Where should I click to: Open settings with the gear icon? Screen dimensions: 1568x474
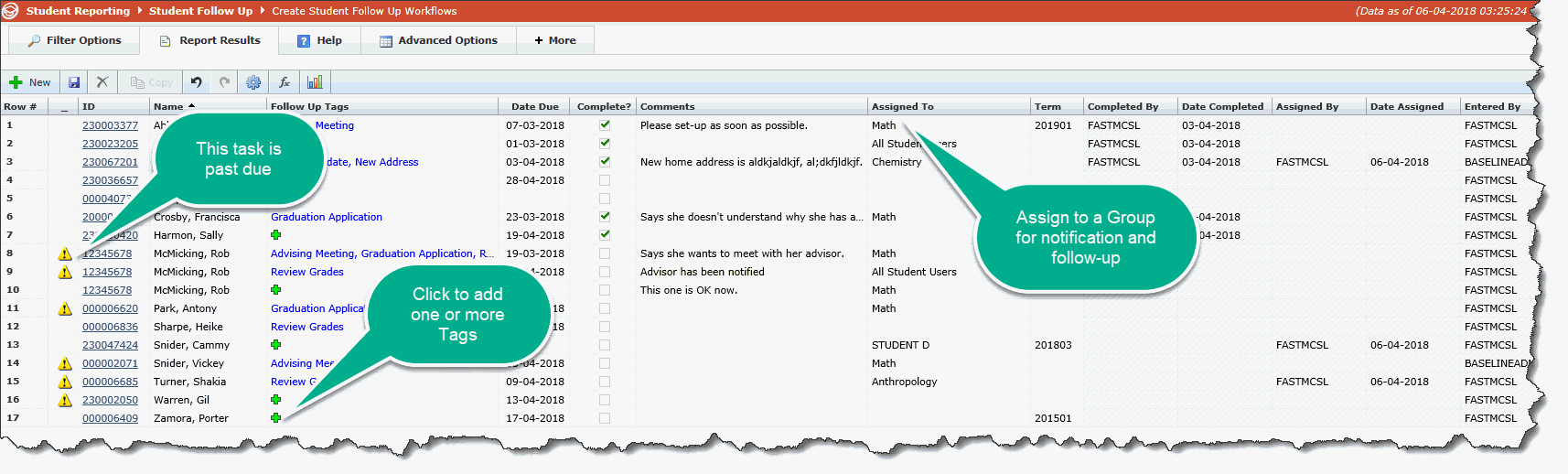253,82
